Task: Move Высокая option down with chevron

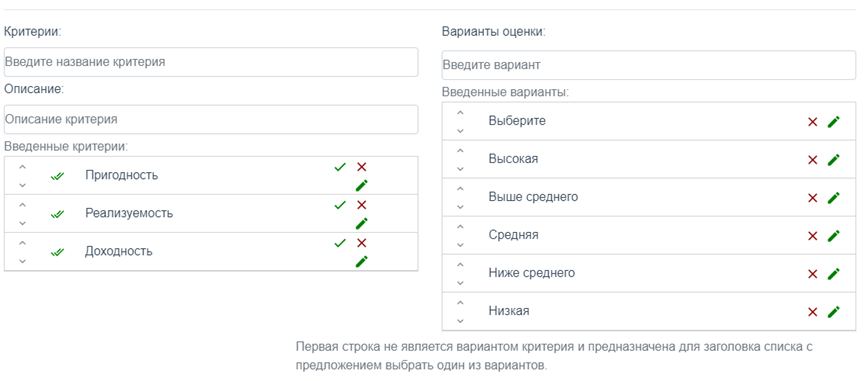Action: coord(461,169)
